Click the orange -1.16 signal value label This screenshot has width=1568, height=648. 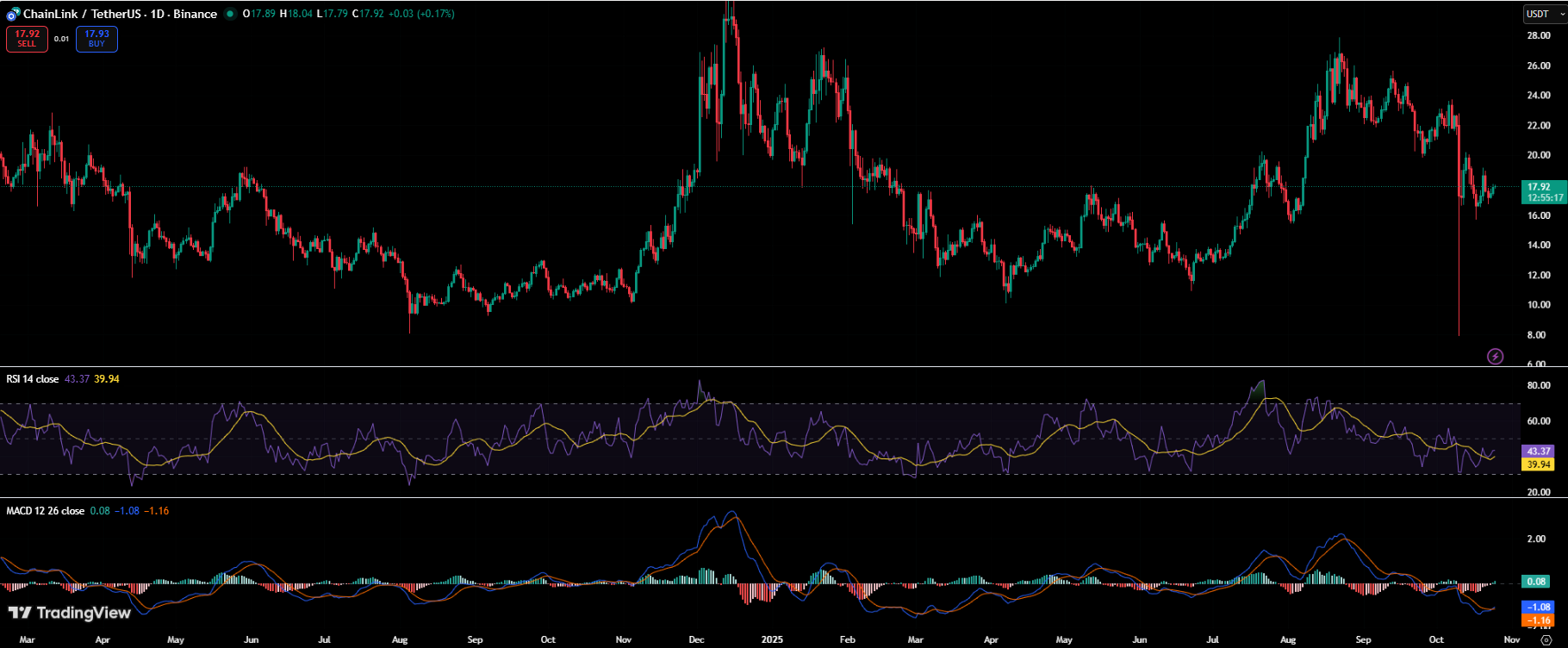[1538, 620]
